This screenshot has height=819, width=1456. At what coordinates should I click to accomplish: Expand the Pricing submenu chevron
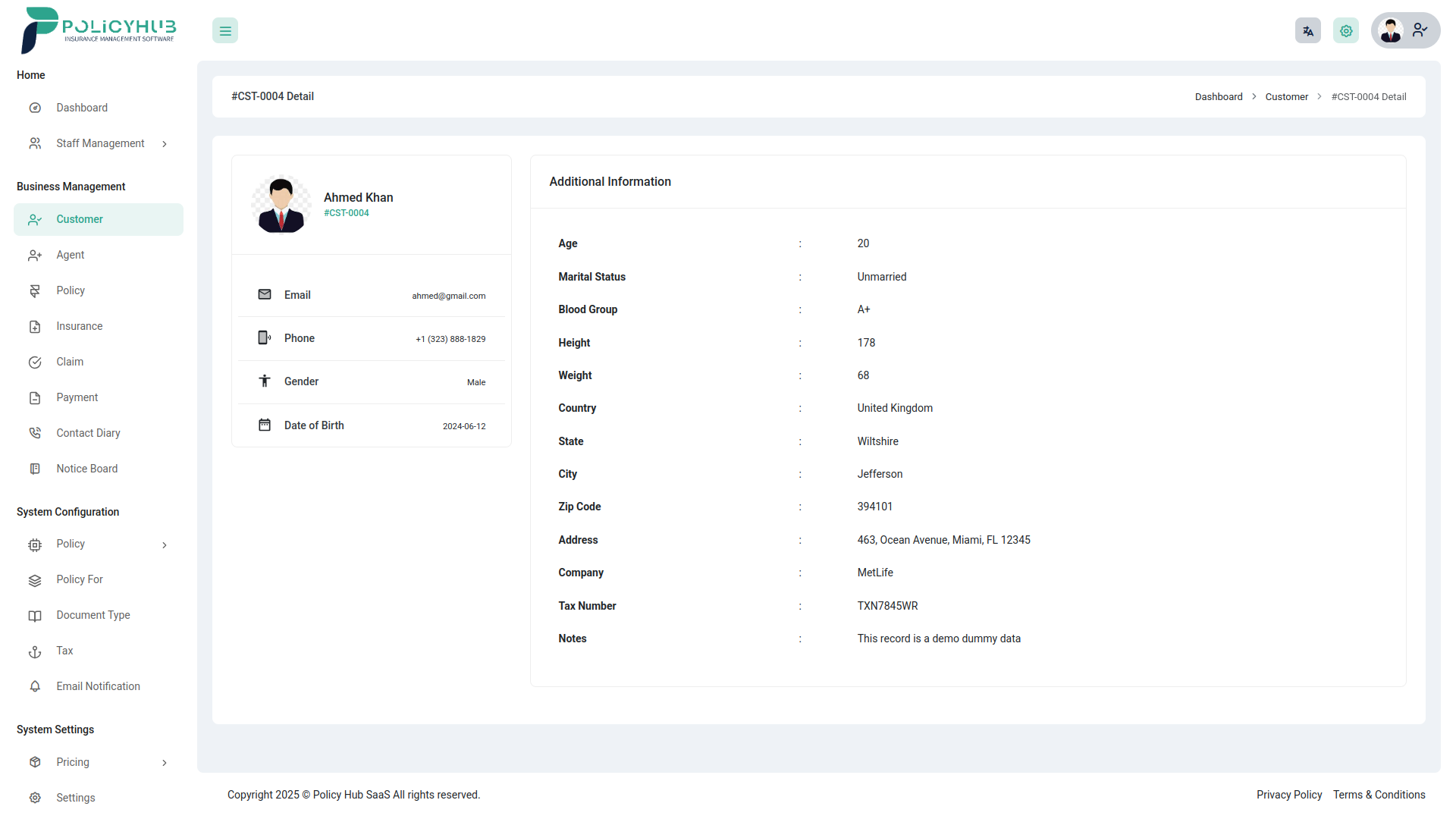point(165,763)
